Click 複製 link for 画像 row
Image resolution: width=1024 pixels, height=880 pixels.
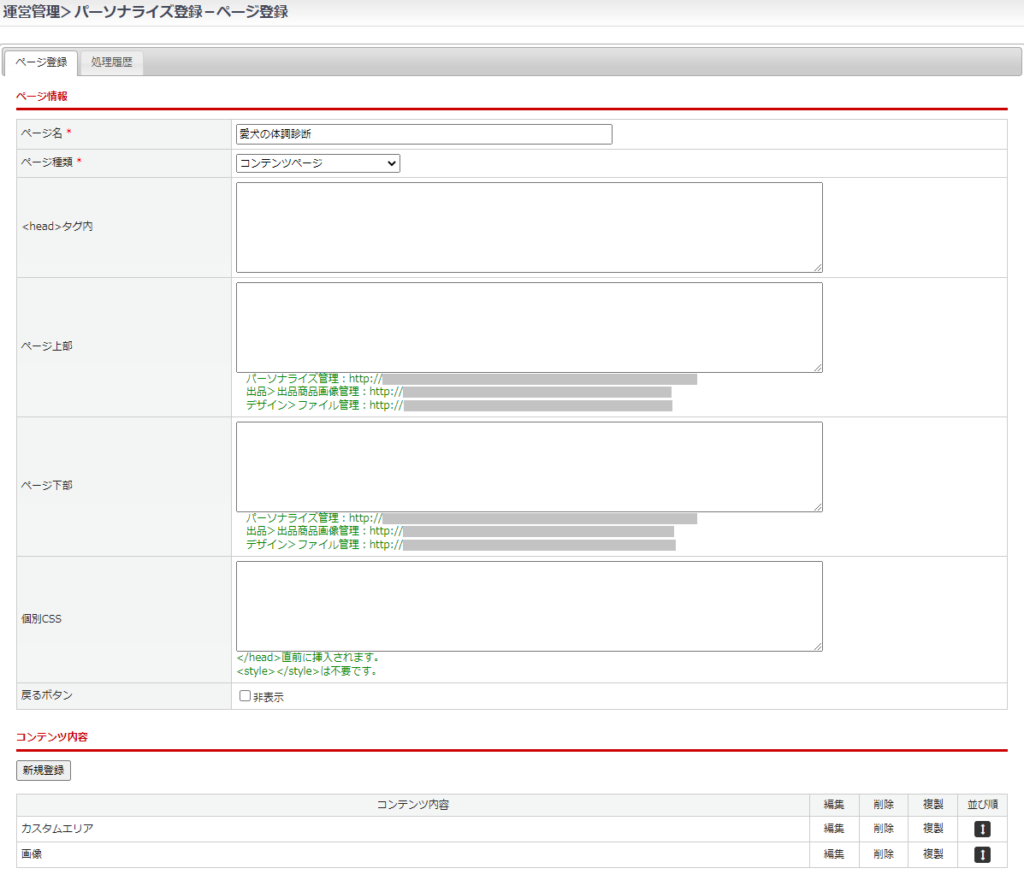pyautogui.click(x=933, y=855)
